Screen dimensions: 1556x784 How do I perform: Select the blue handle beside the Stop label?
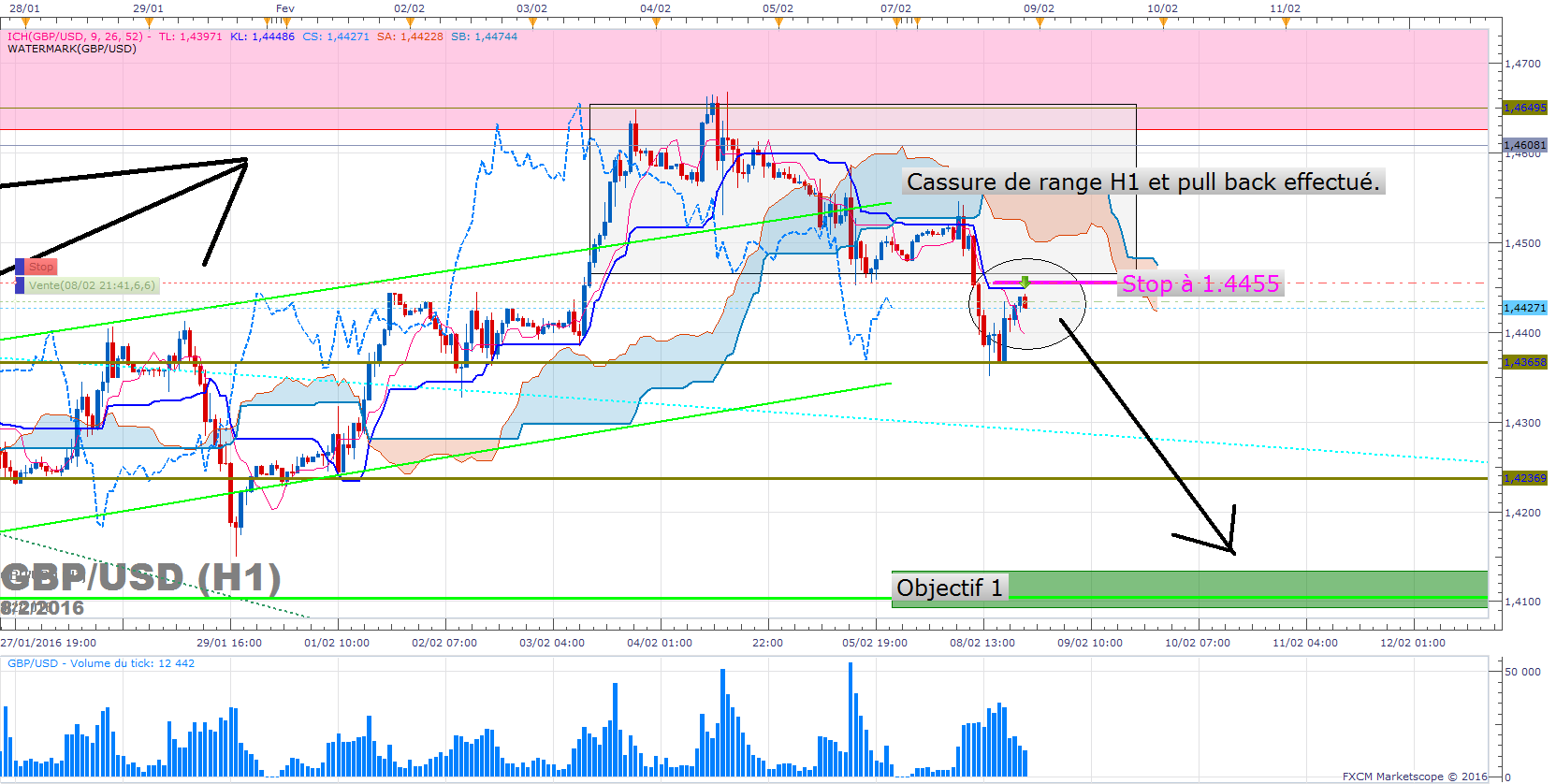[x=20, y=267]
